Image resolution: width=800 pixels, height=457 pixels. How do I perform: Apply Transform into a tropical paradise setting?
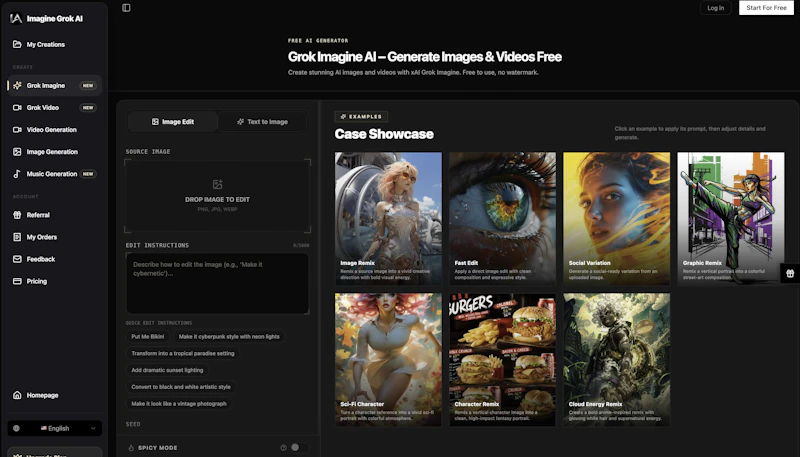click(183, 353)
